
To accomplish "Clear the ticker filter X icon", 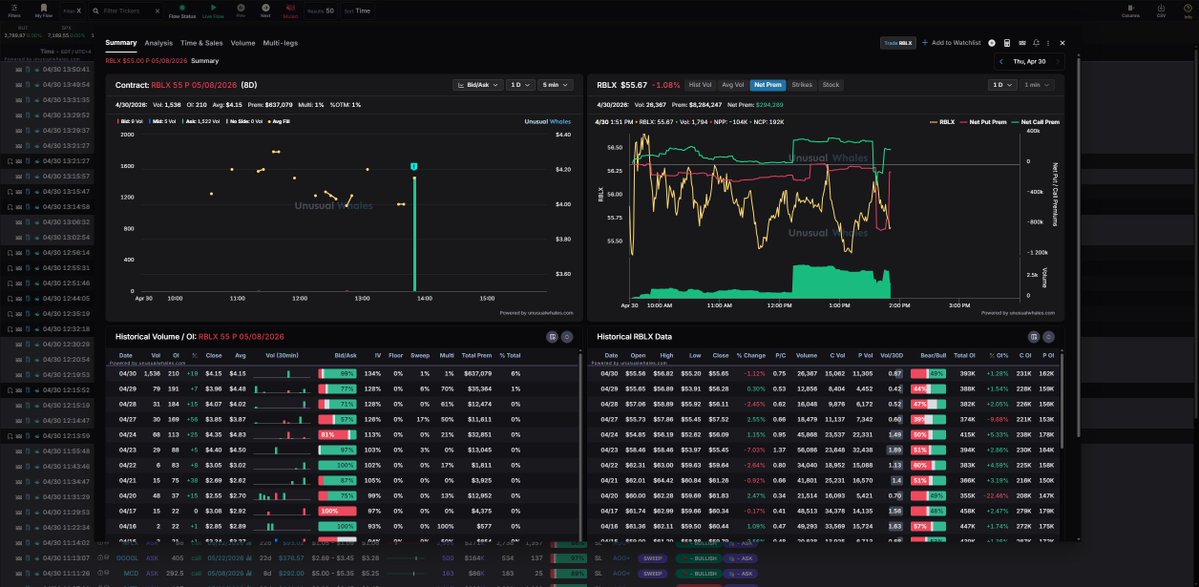I will (157, 11).
